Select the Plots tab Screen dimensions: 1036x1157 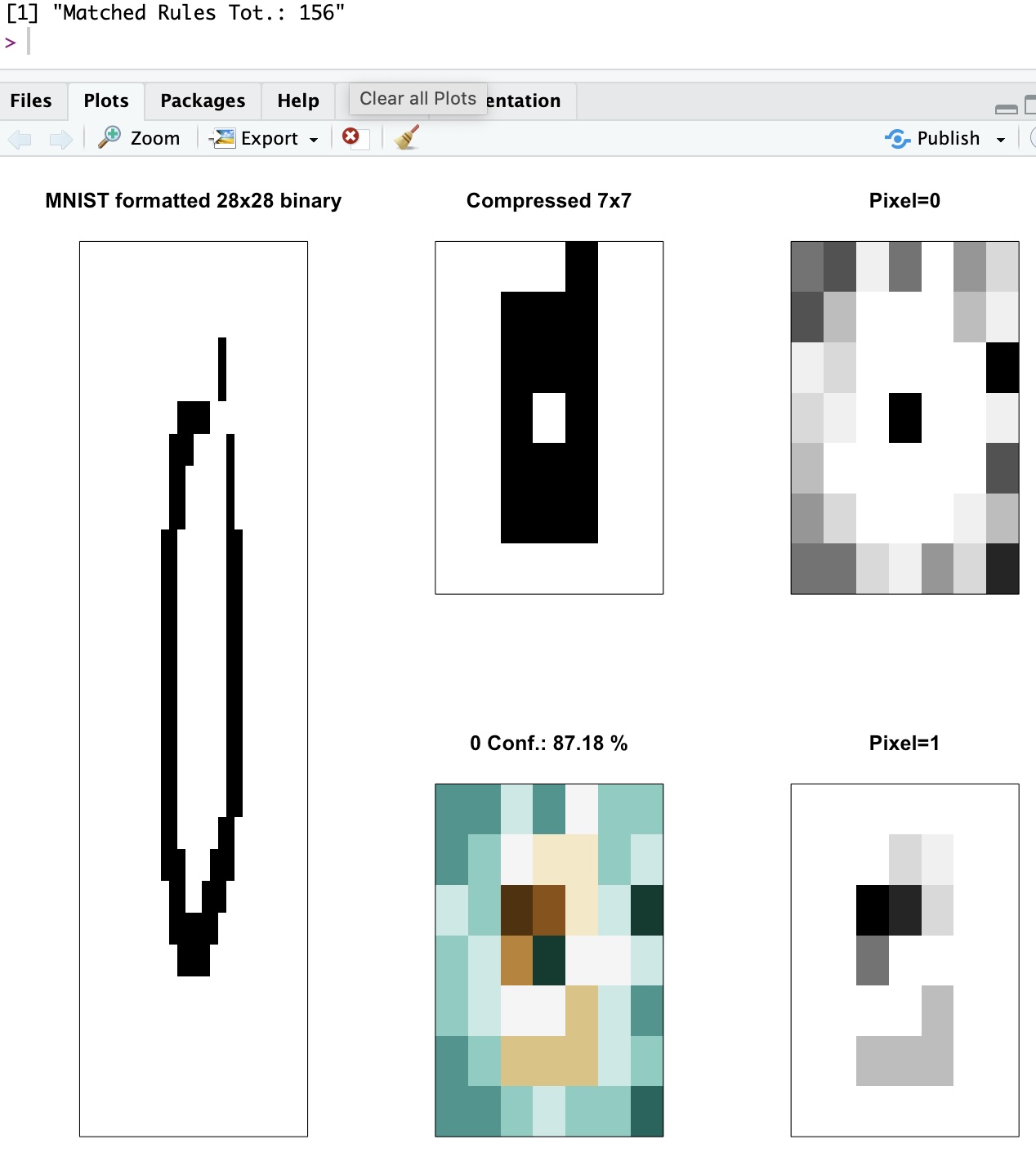click(x=106, y=101)
